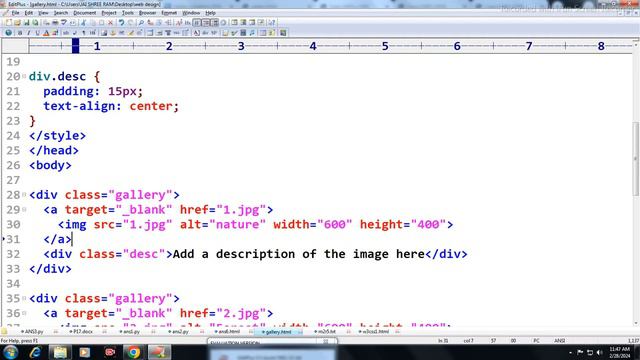This screenshot has width=640, height=360.
Task: Open Internet Explorer from the taskbar
Action: pyautogui.click(x=36, y=352)
